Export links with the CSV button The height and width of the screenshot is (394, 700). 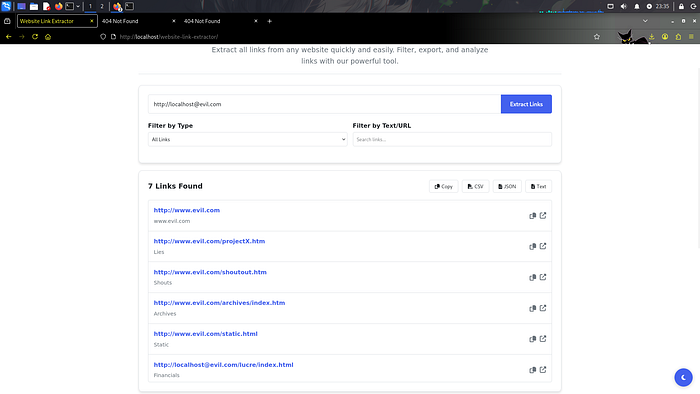475,187
